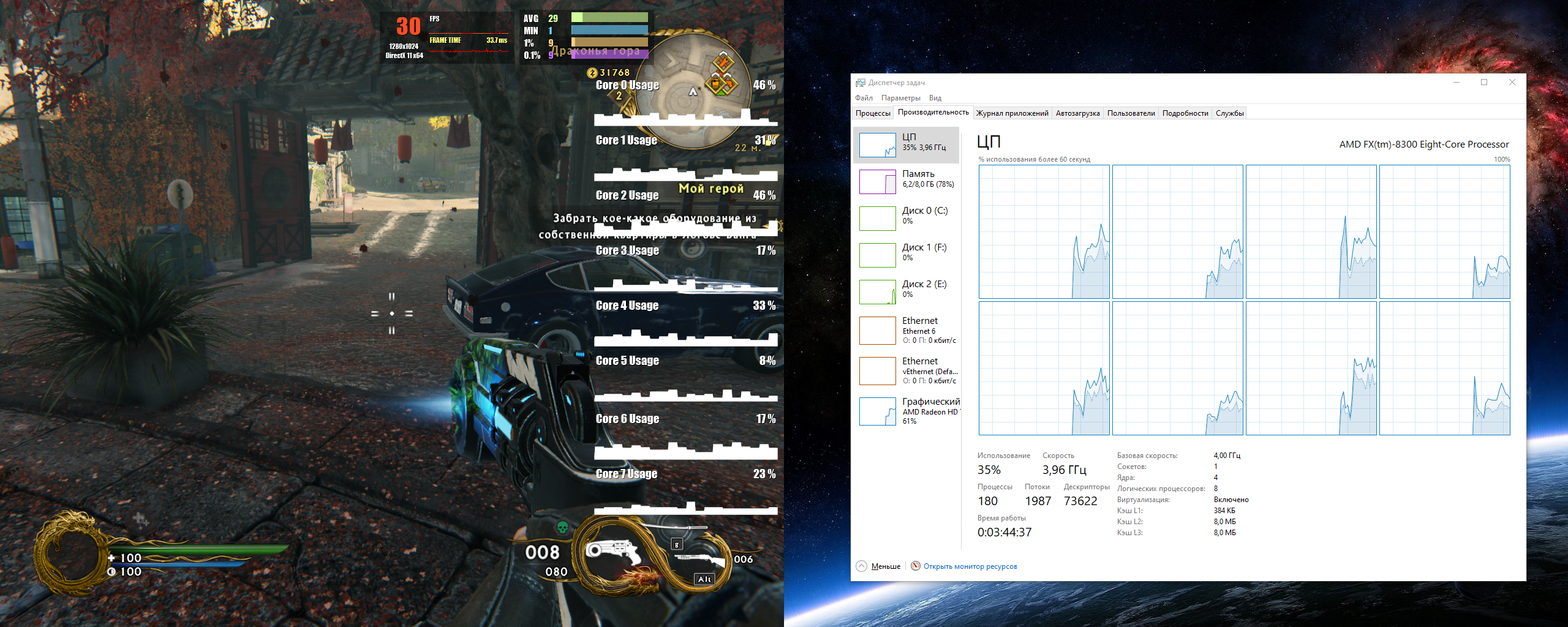The width and height of the screenshot is (1568, 627).
Task: Minimize the Диспетчер задач window
Action: [x=1457, y=83]
